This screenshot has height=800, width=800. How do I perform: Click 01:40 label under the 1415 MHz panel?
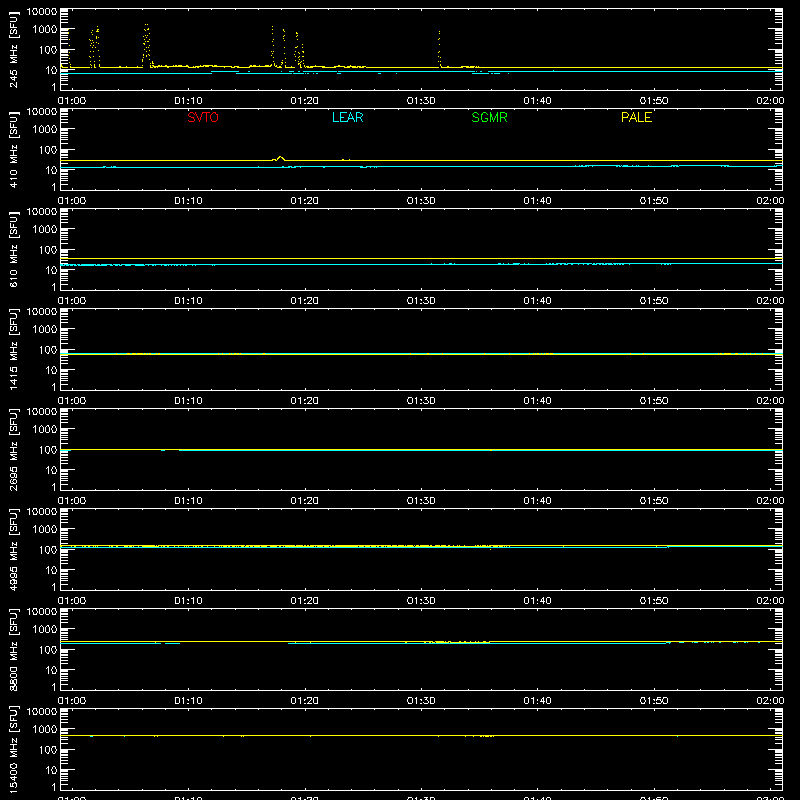[537, 401]
